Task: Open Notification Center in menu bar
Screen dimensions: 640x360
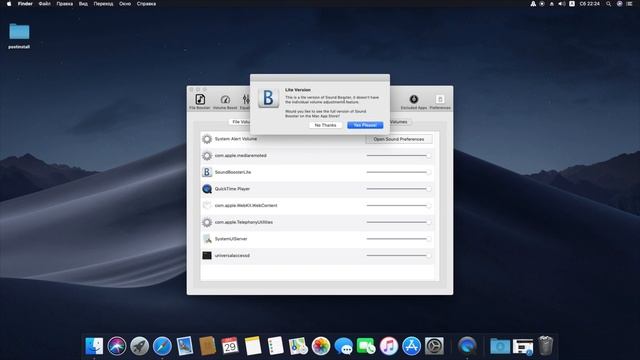Action: (629, 4)
